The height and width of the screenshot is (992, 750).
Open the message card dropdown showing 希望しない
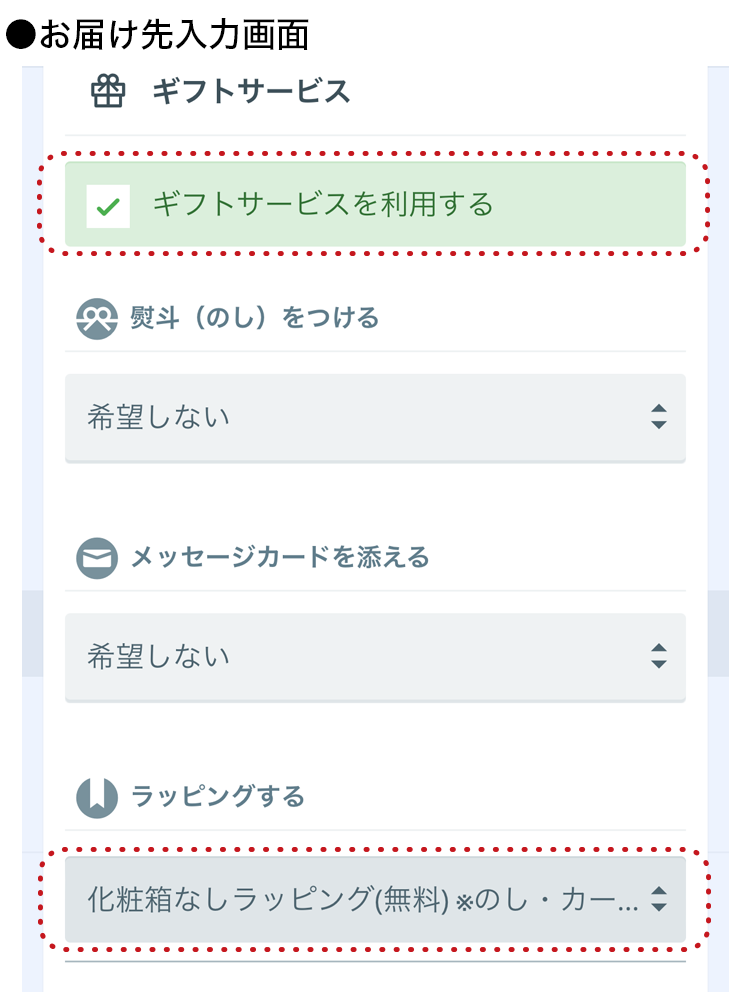click(375, 657)
